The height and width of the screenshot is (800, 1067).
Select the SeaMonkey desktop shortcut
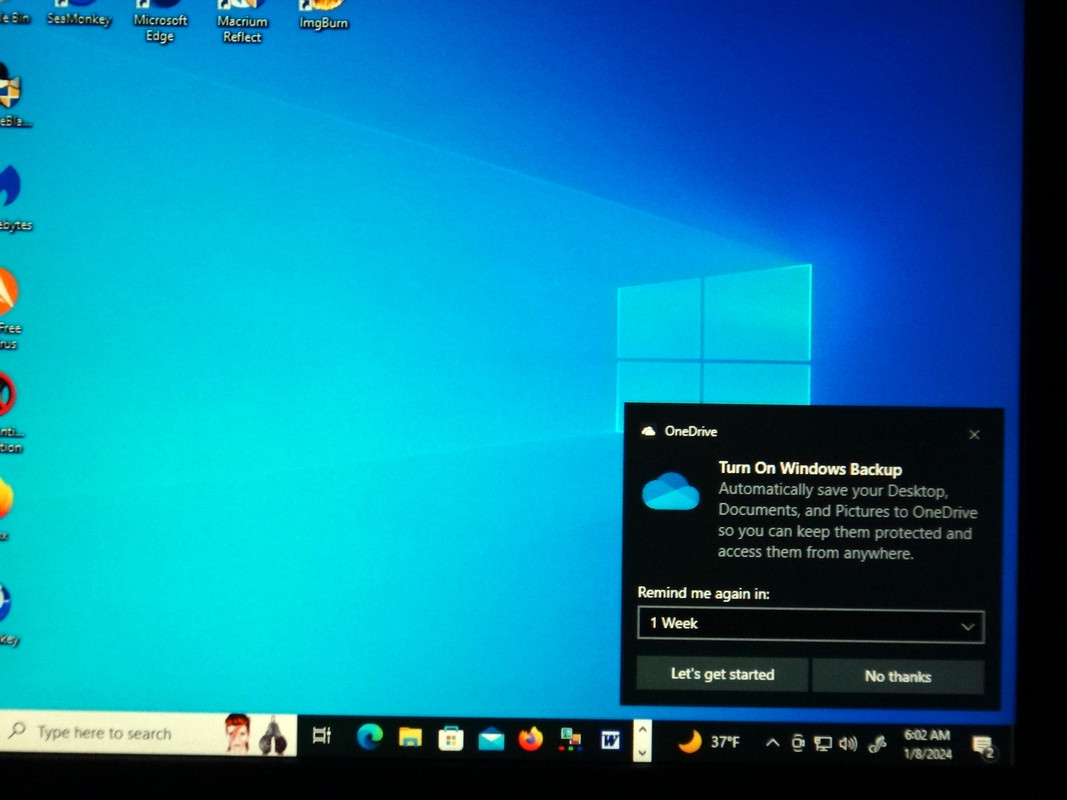[79, 14]
